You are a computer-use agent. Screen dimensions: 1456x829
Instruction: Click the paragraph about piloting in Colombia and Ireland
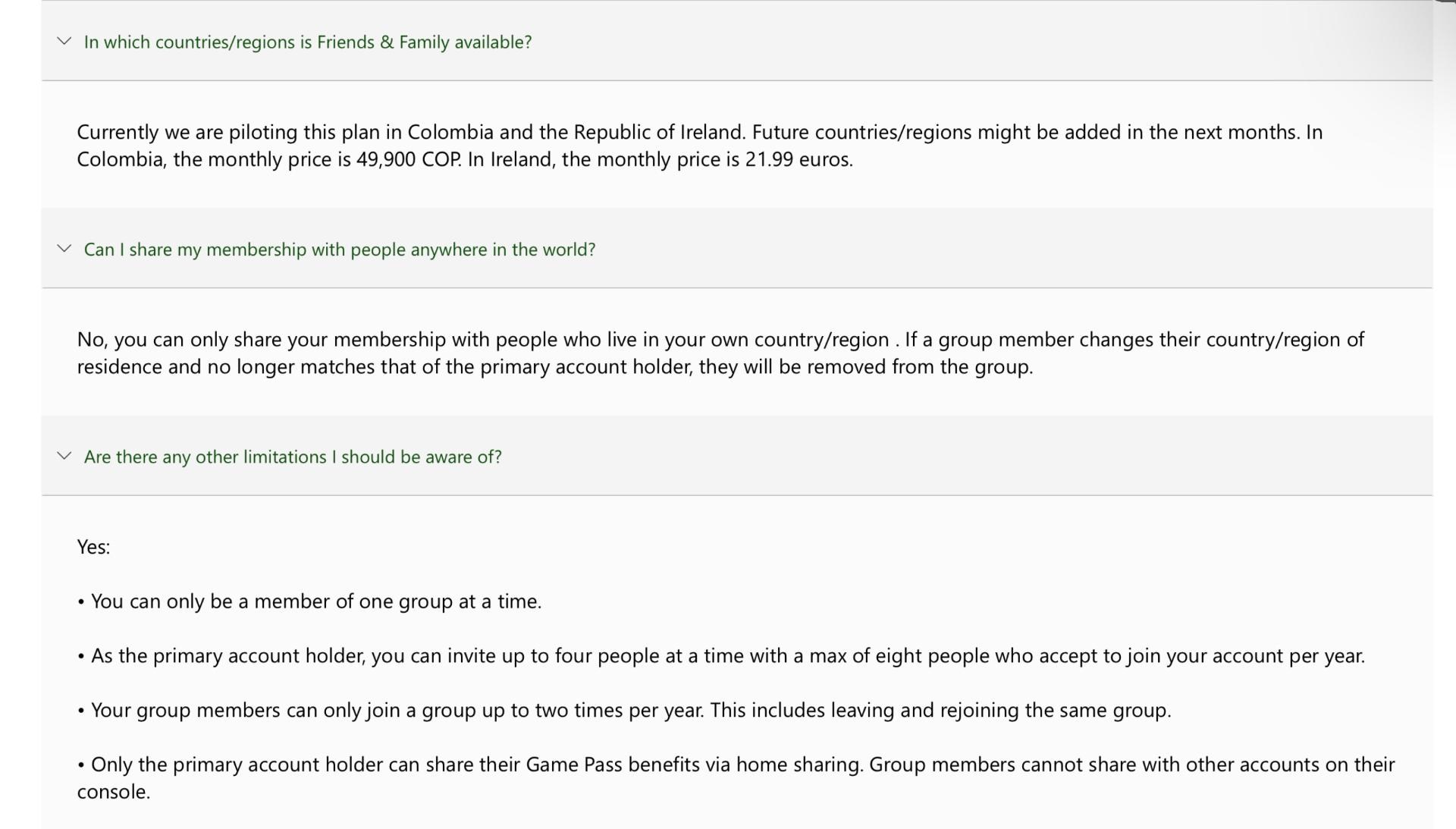[699, 146]
